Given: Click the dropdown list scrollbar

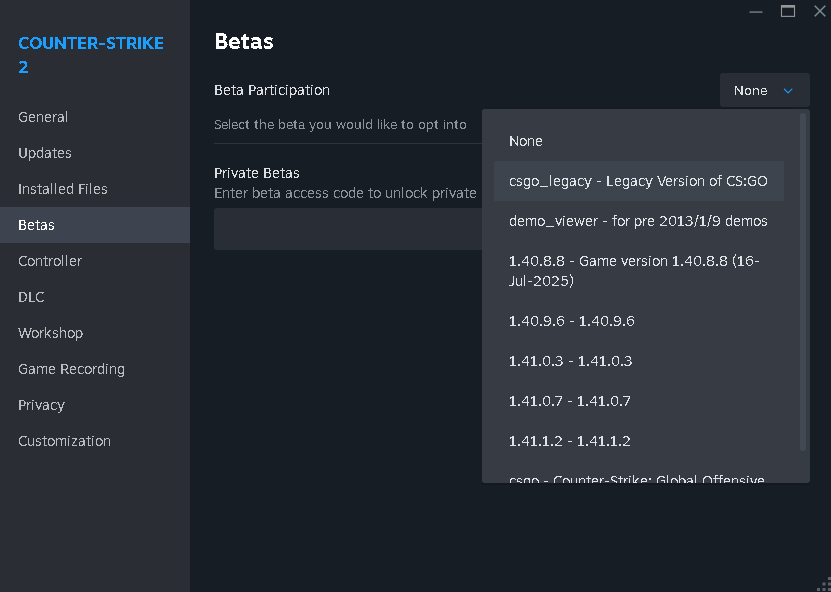Looking at the screenshot, I should coord(802,280).
